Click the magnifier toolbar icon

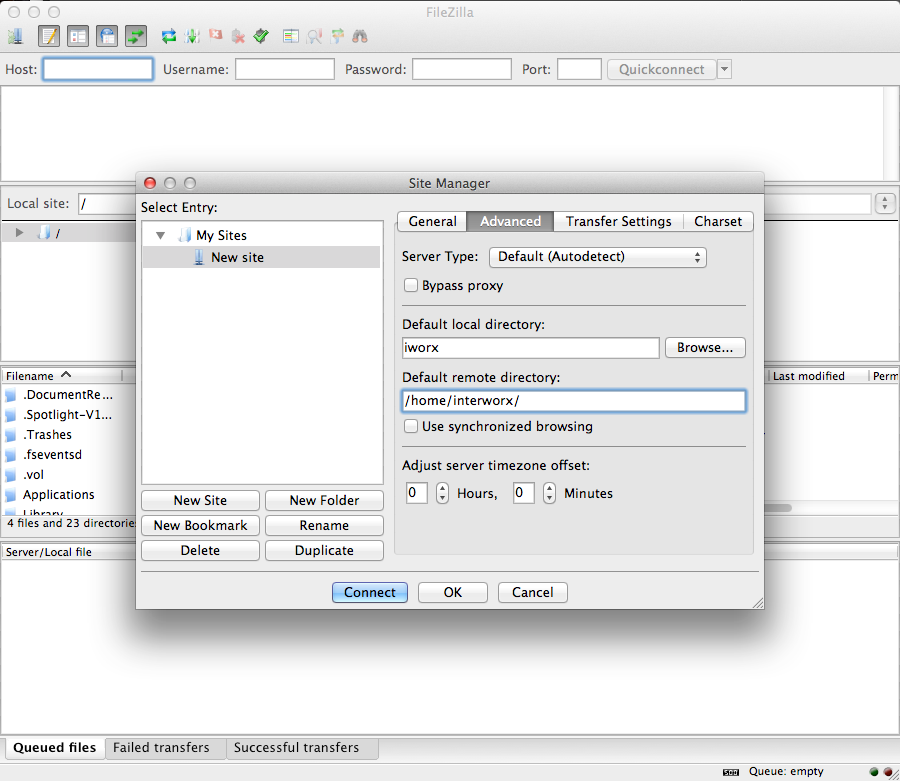pos(314,37)
